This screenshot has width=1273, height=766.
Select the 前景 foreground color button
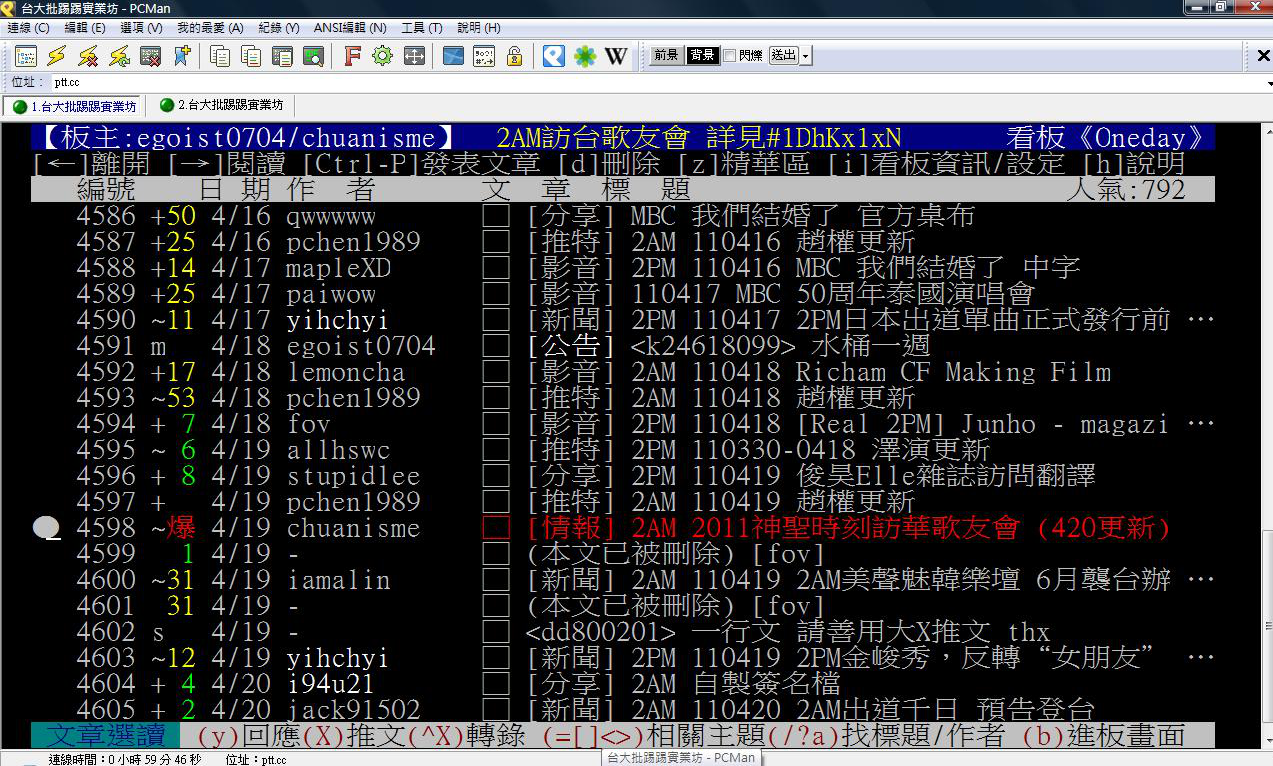[x=666, y=56]
